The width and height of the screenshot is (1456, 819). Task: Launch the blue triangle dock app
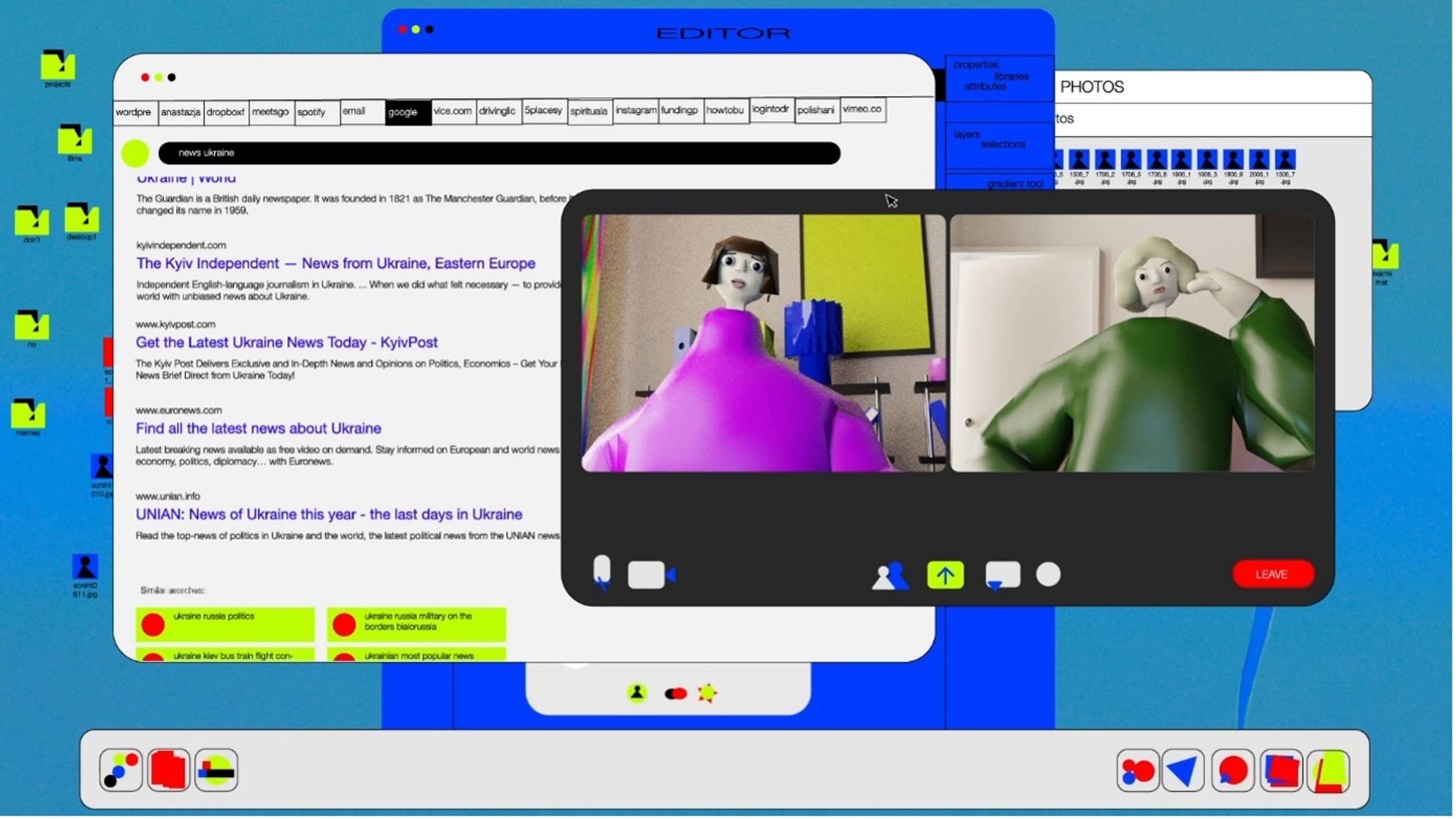point(1183,771)
